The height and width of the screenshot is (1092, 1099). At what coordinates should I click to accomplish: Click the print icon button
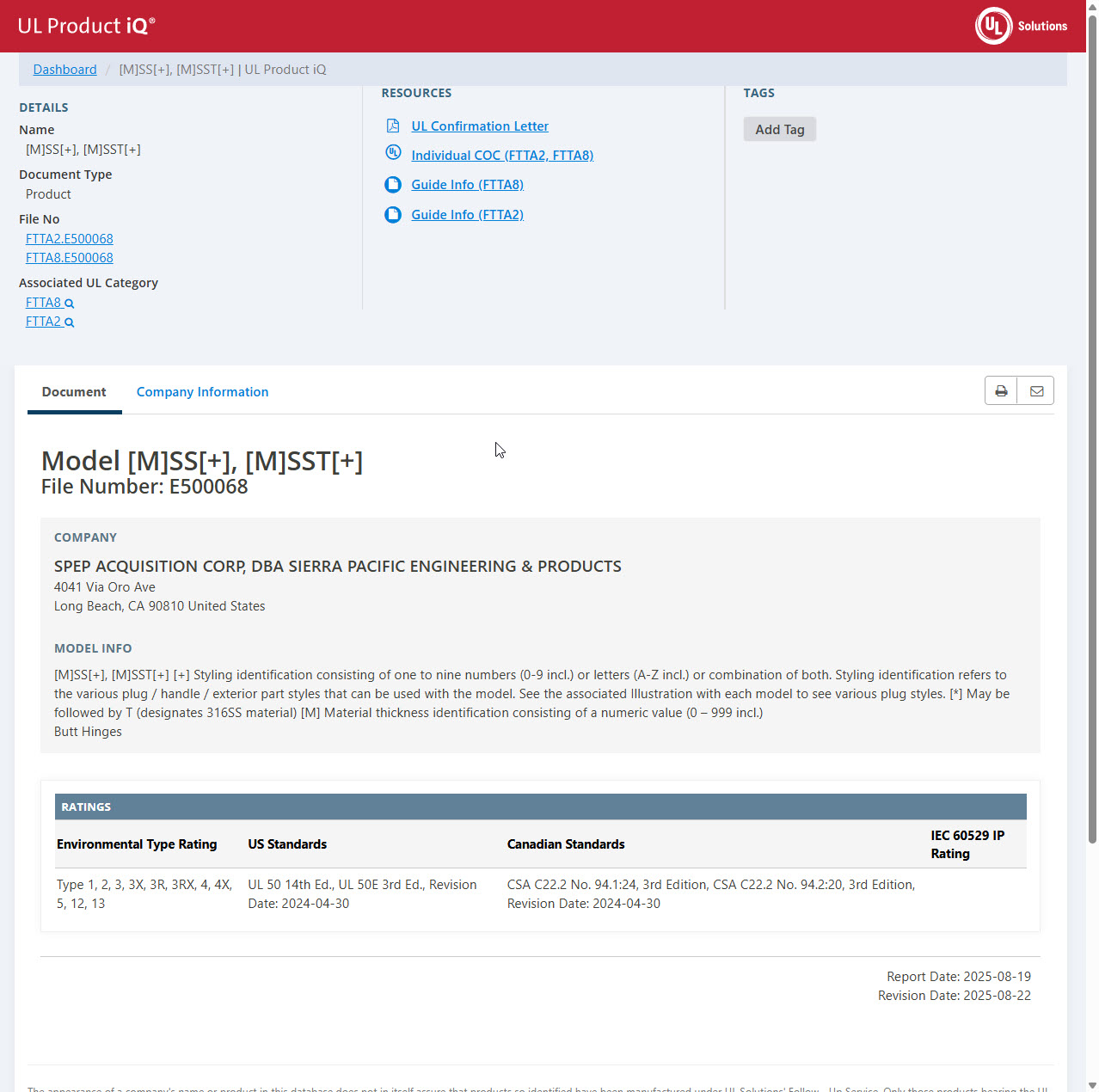[1001, 391]
